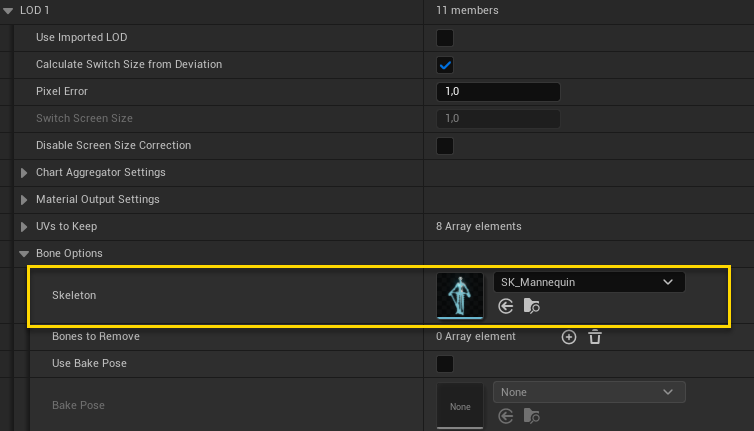Toggle Disable Screen Size Correction checkbox
This screenshot has height=431, width=754.
click(x=445, y=146)
